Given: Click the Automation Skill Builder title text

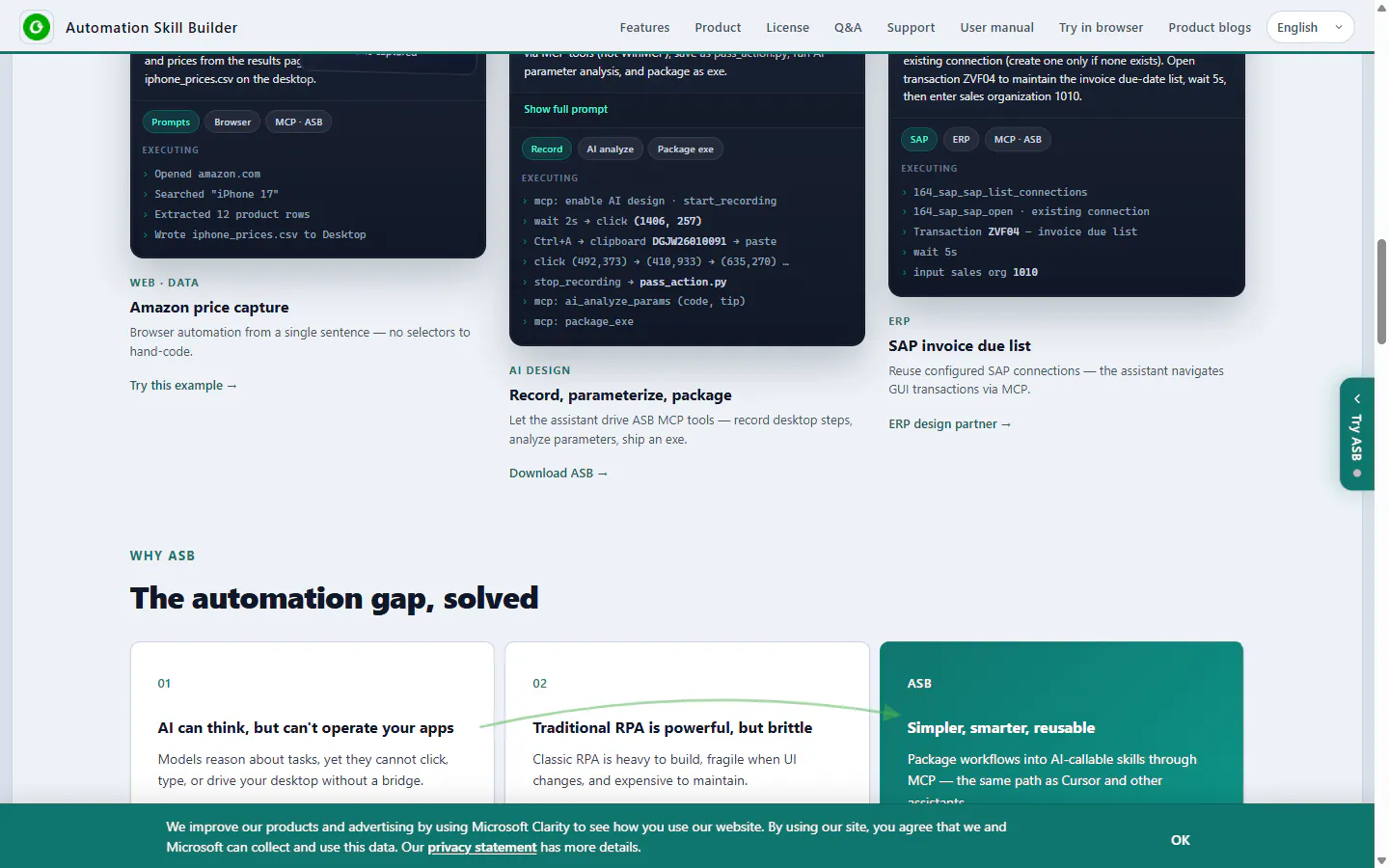Looking at the screenshot, I should (151, 27).
